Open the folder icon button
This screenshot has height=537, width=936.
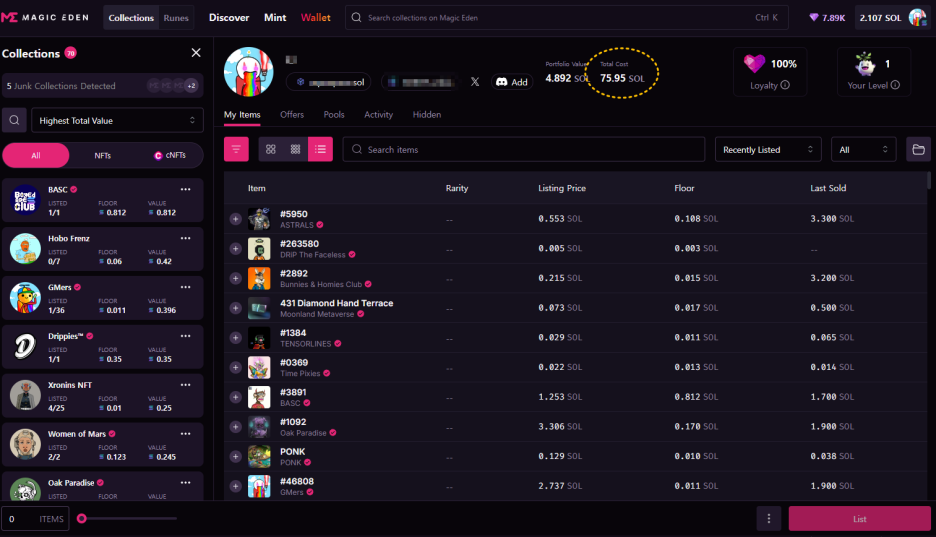click(x=919, y=149)
